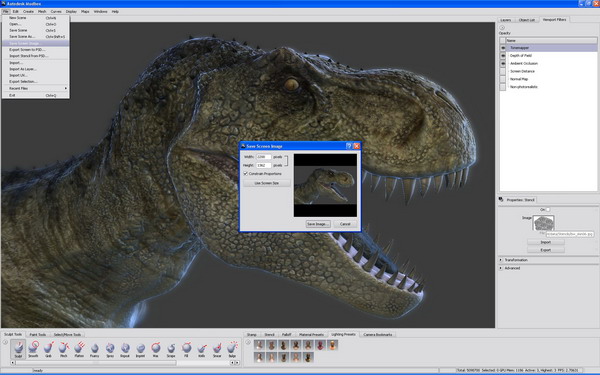600x375 pixels.
Task: Expand the Transformation section
Action: (501, 260)
